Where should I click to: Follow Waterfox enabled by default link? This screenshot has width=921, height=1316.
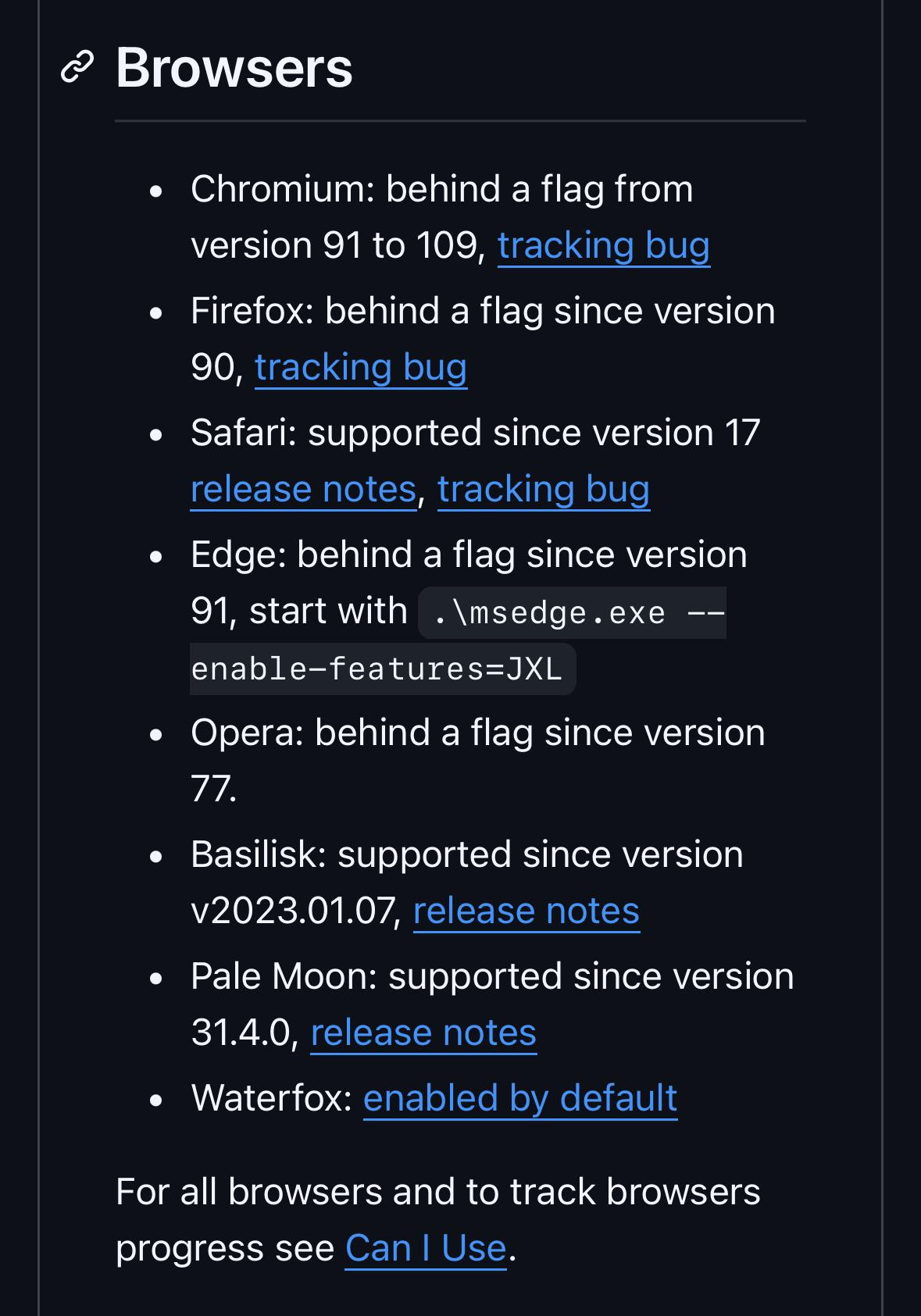coord(520,1099)
